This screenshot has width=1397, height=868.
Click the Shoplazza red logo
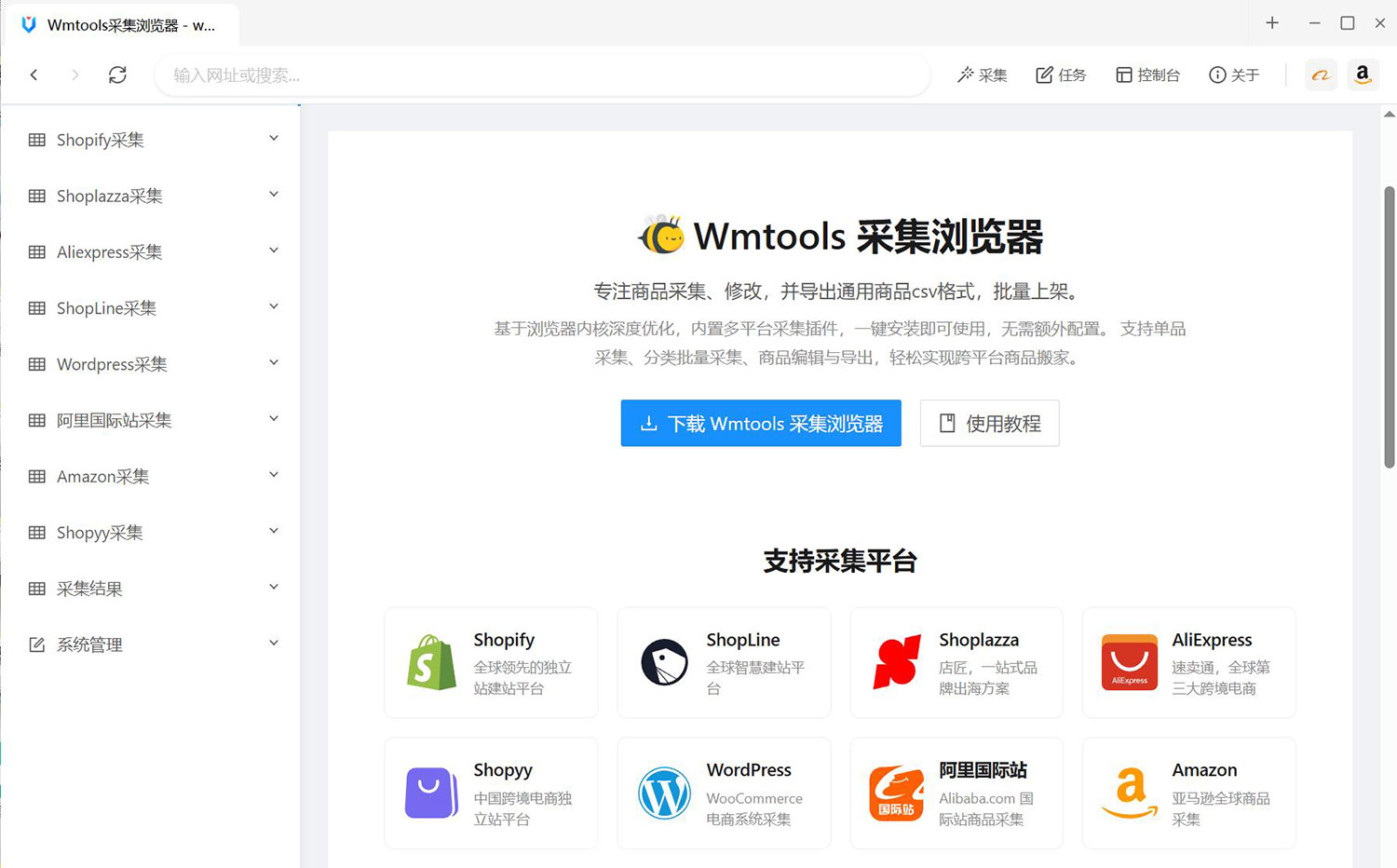tap(897, 662)
